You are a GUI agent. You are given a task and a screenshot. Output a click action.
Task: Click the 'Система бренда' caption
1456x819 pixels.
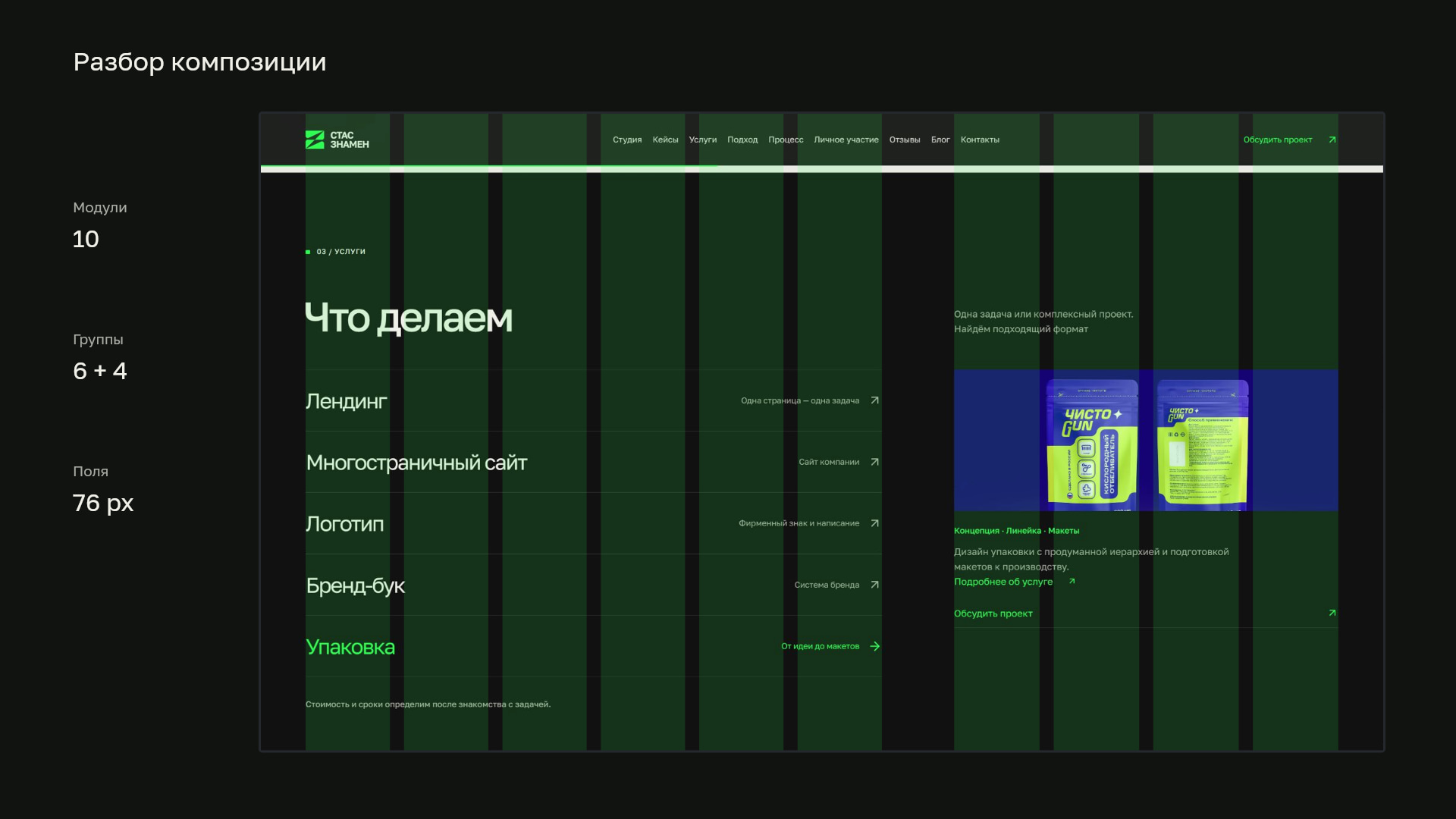(827, 585)
